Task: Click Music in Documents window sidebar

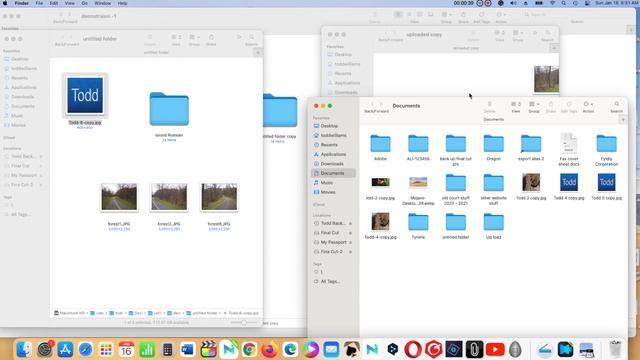Action: (327, 182)
